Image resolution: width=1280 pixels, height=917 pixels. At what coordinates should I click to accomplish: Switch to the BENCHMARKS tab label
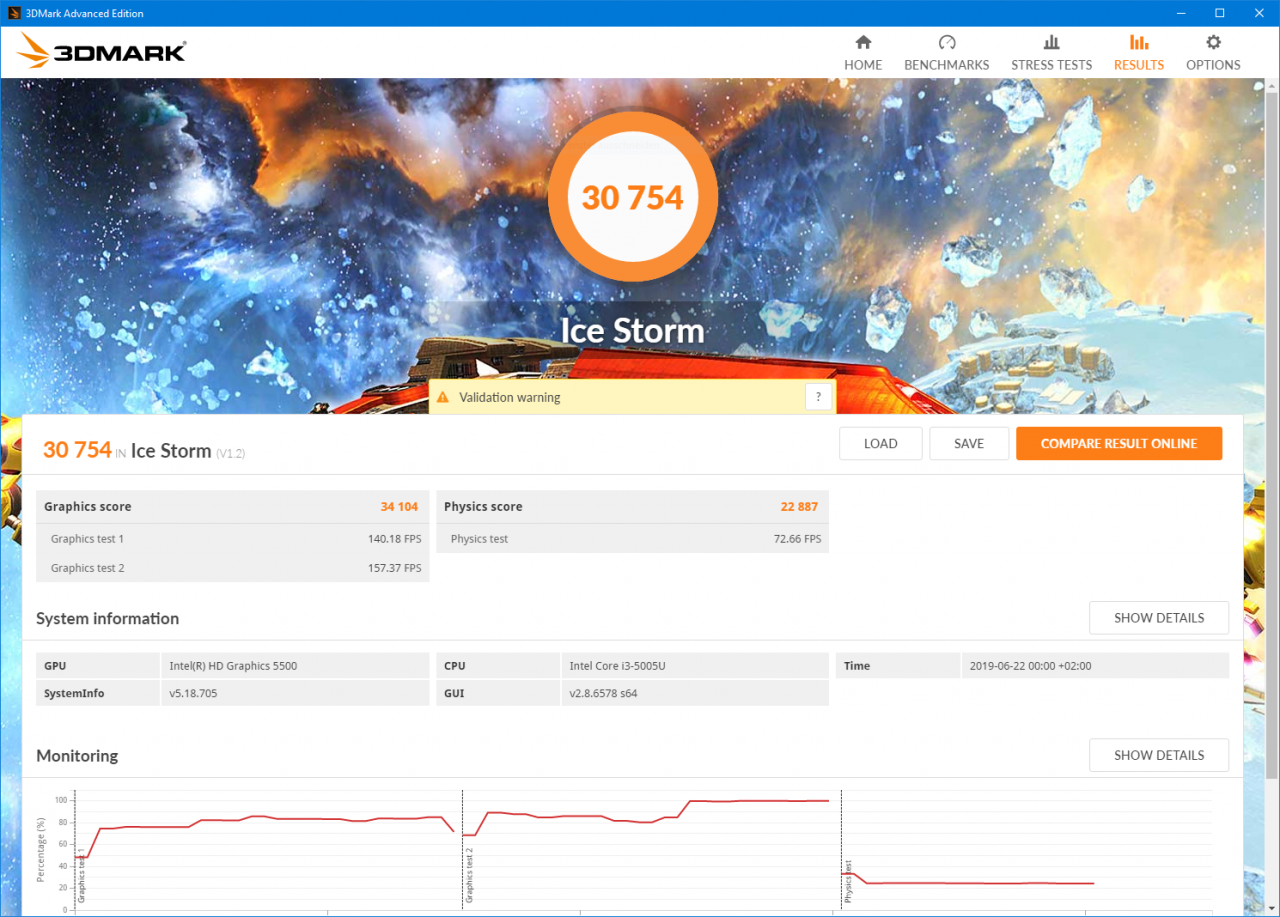coord(947,65)
